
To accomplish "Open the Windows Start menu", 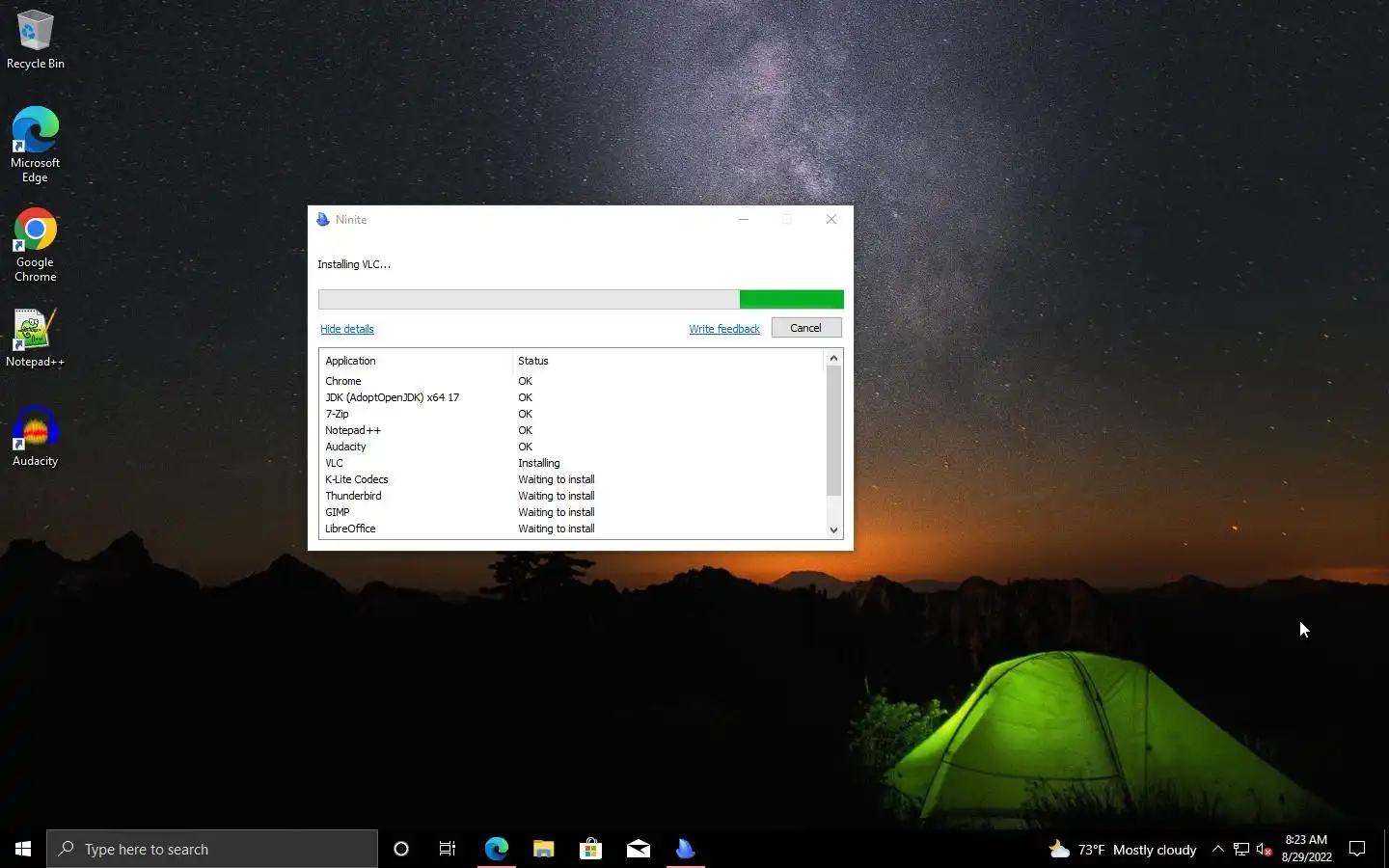I will (23, 849).
